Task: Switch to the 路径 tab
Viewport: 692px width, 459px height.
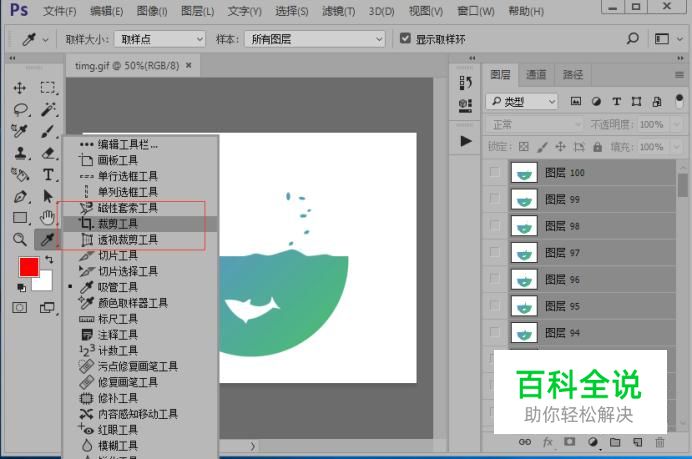Action: (x=572, y=75)
